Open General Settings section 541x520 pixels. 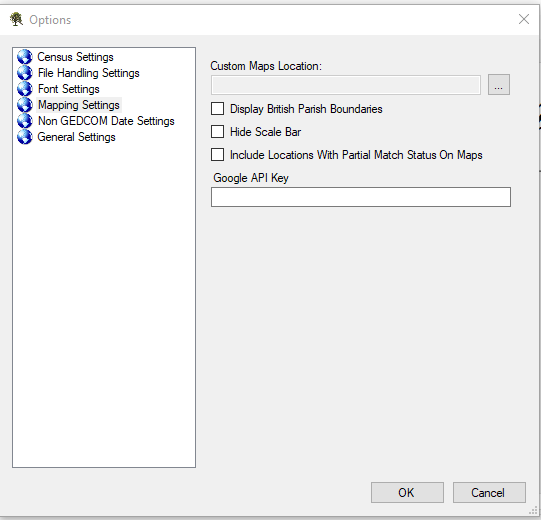click(x=76, y=137)
